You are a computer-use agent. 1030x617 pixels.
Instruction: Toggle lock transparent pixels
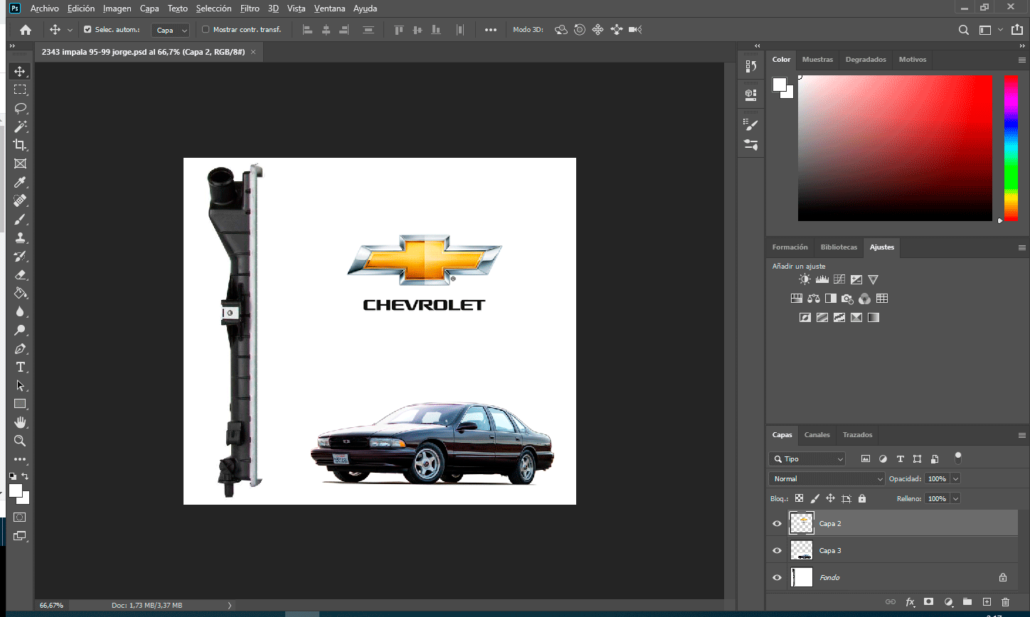[799, 499]
